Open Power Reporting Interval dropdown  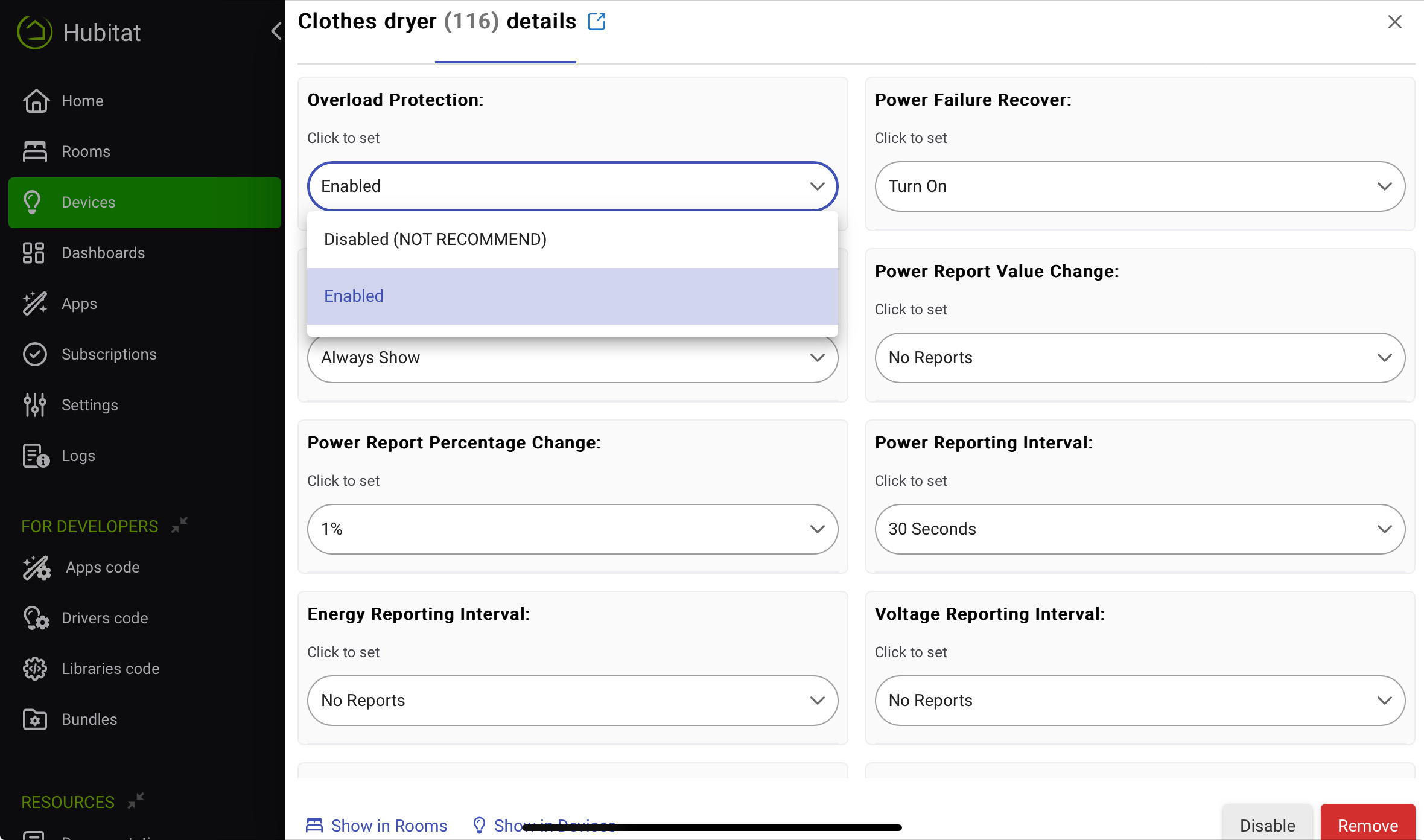[1140, 529]
